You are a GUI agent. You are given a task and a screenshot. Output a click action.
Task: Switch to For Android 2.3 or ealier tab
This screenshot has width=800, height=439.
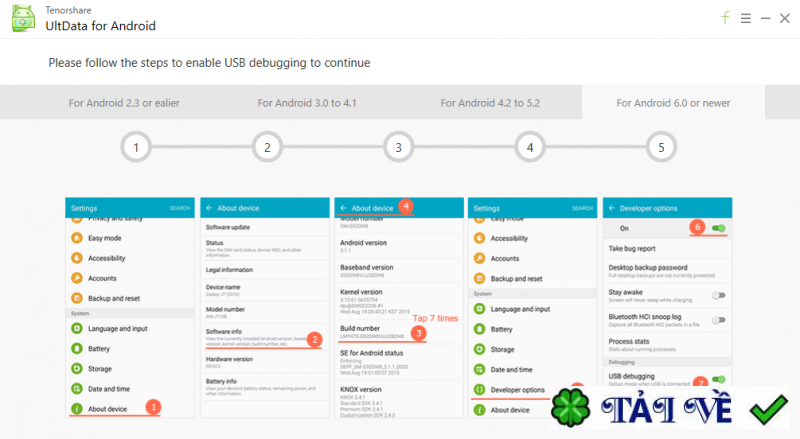click(x=124, y=103)
